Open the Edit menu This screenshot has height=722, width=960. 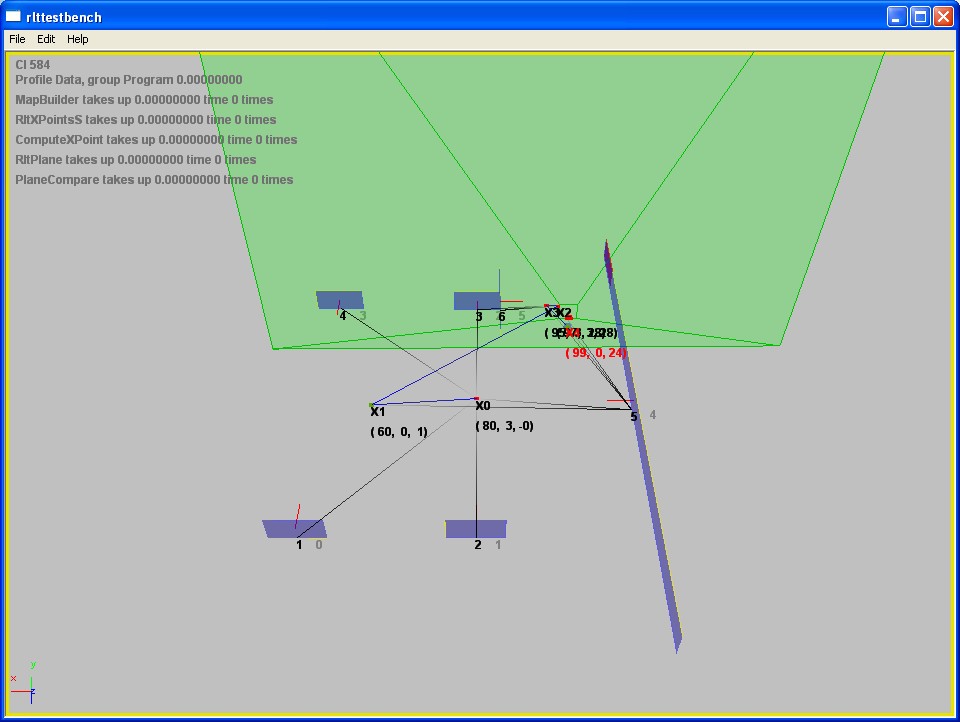click(46, 39)
